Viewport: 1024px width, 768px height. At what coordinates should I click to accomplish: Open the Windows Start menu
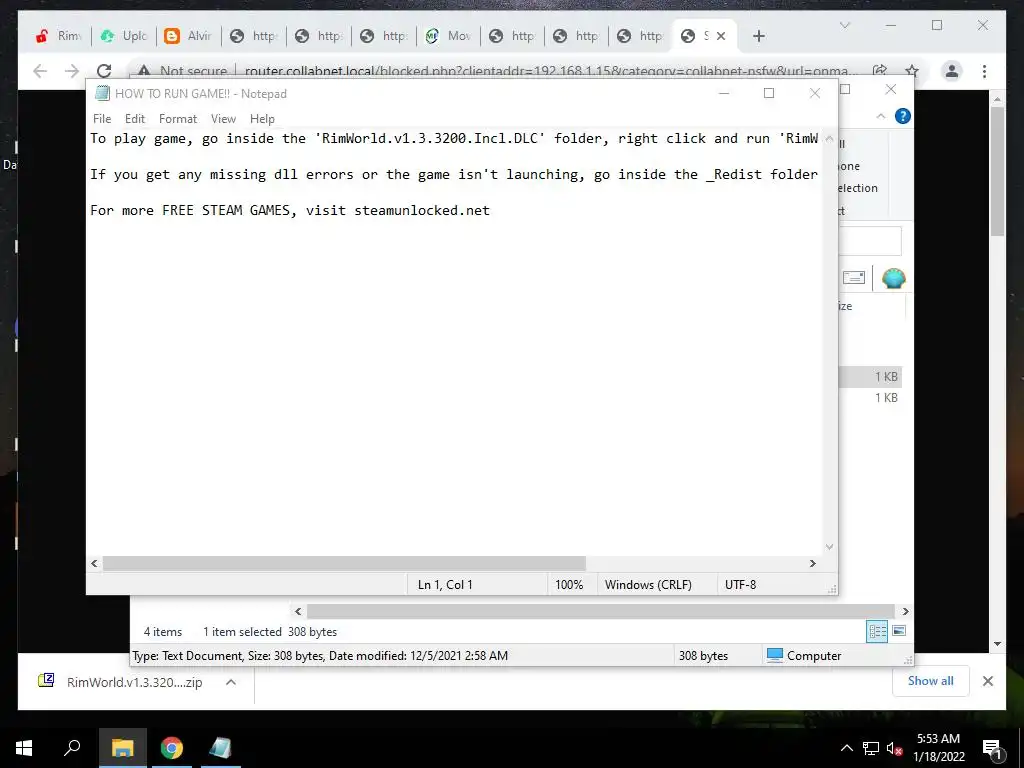(24, 748)
